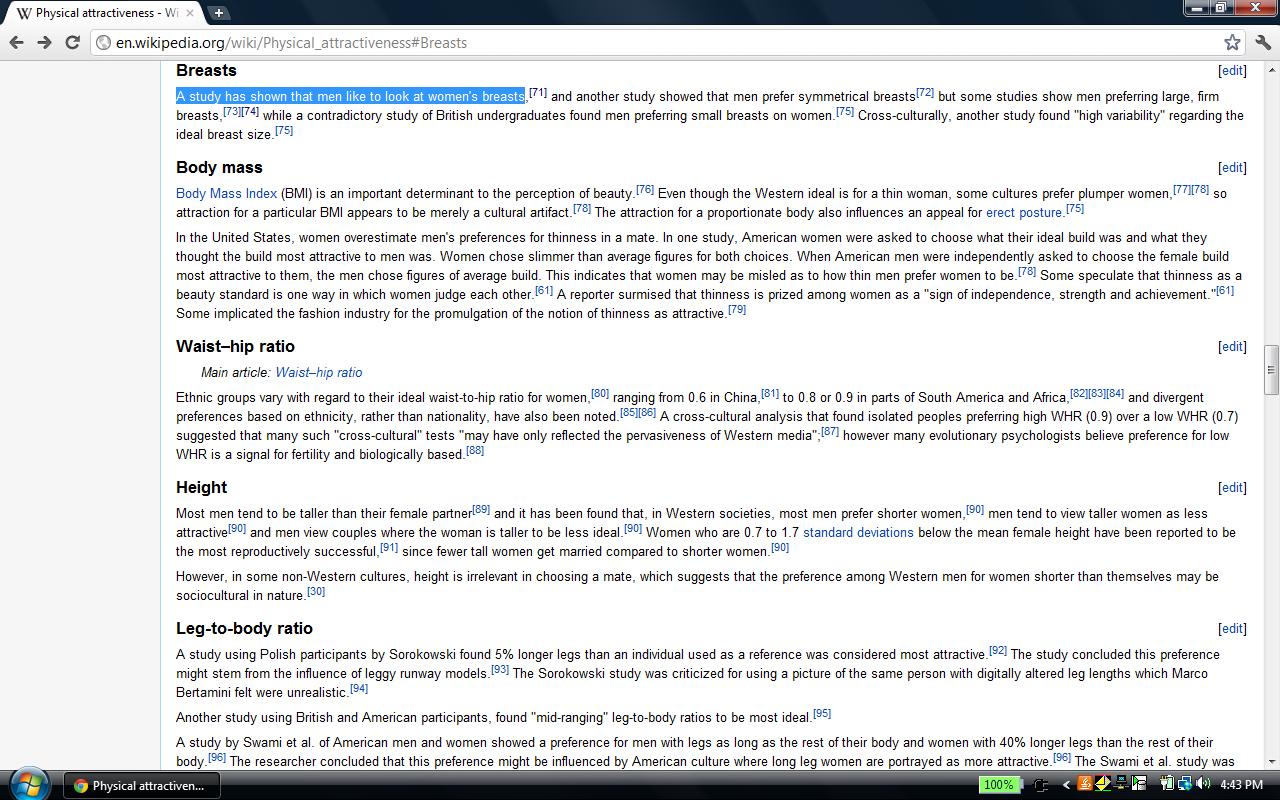Open citation [30] after sociocultural in nature
The image size is (1280, 800).
tap(316, 592)
